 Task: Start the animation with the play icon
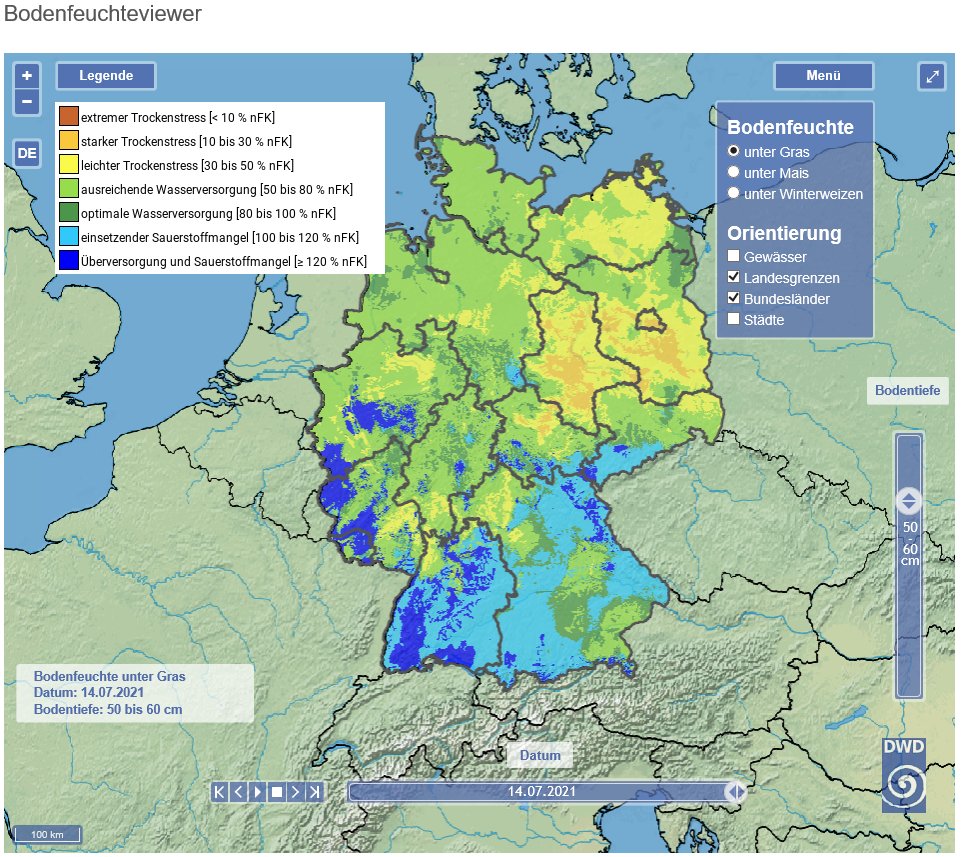pyautogui.click(x=257, y=790)
